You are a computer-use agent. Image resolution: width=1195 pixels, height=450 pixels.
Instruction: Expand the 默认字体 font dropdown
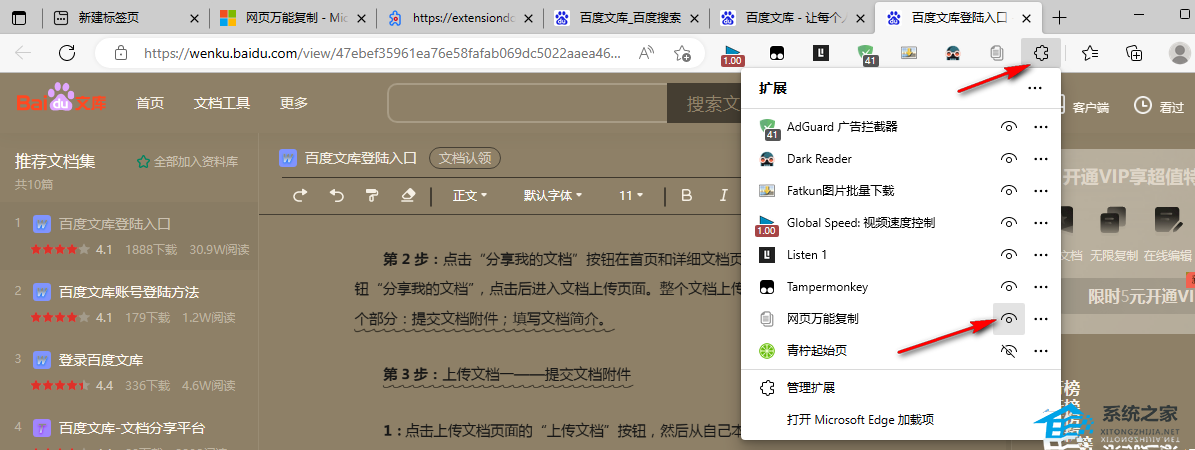[x=553, y=196]
